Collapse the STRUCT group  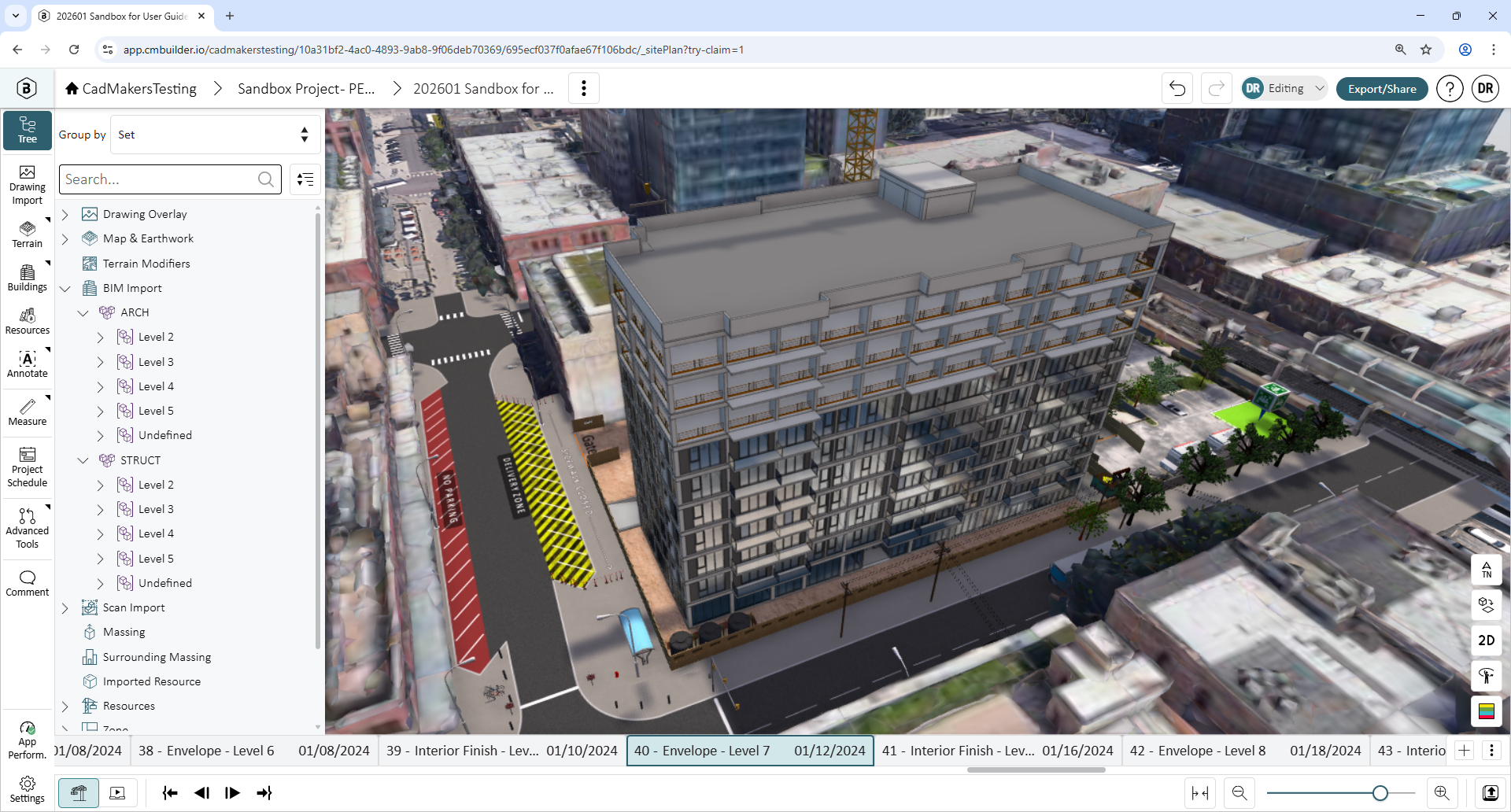pos(83,460)
